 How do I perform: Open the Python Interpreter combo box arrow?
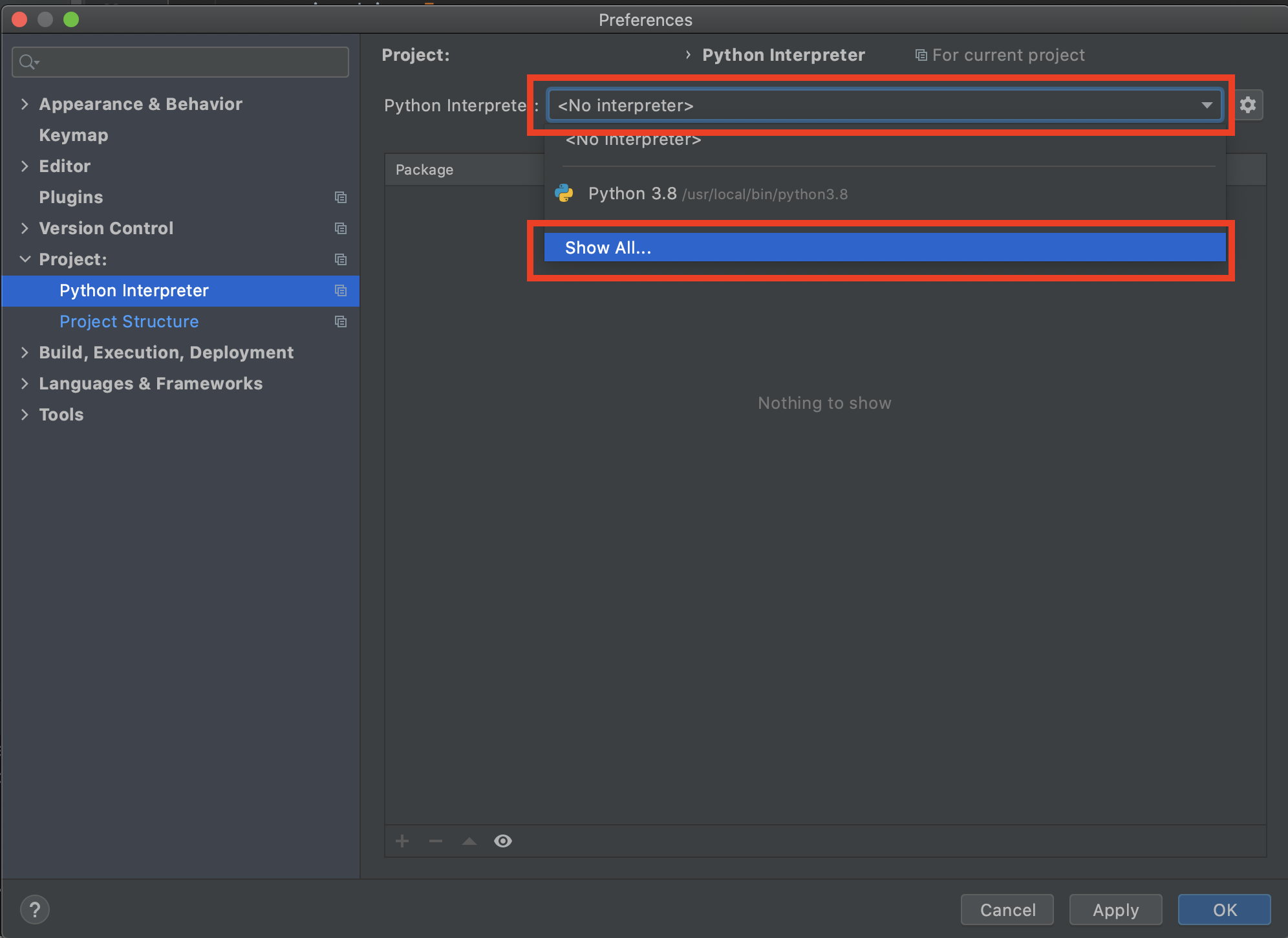1207,105
